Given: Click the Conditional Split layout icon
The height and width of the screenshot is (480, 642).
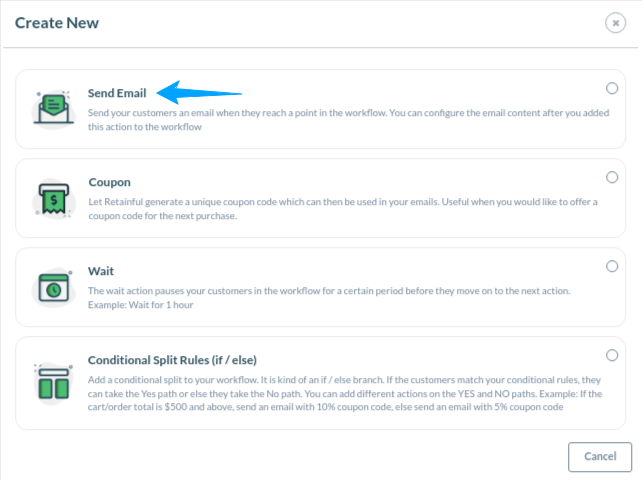Looking at the screenshot, I should (x=54, y=383).
